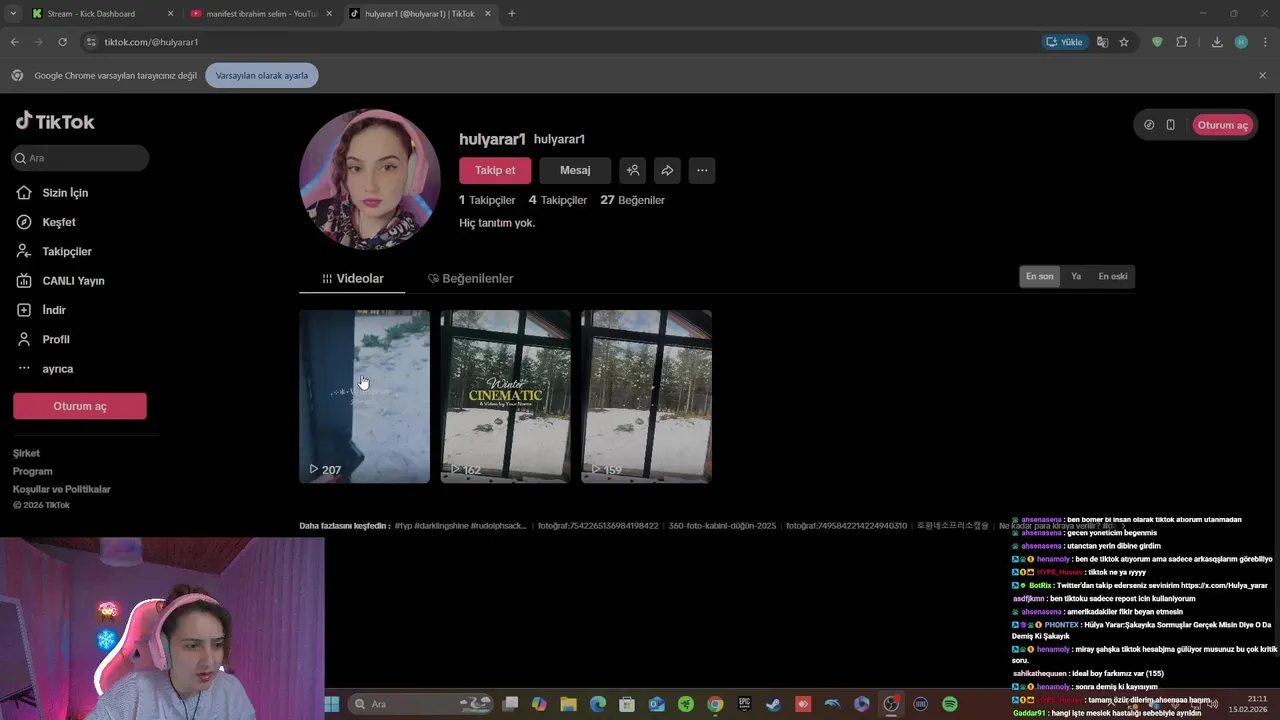Open File Explorer from the taskbar
This screenshot has height=720, width=1280.
pos(569,704)
